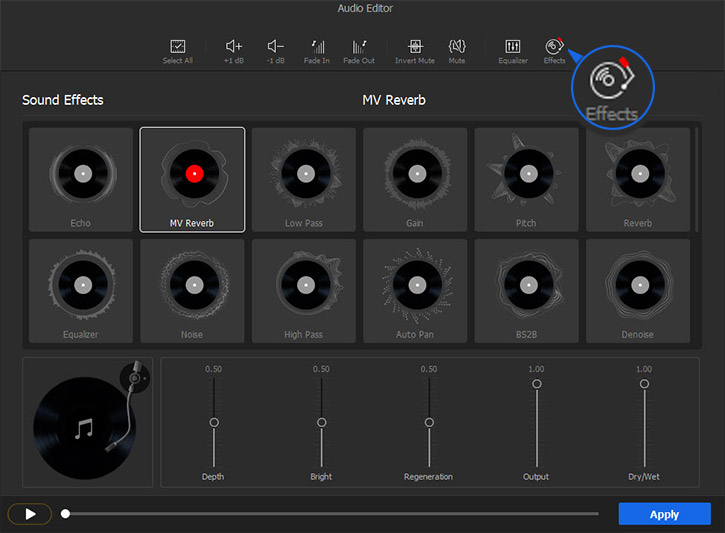Increase volume with +1 dB icon
The height and width of the screenshot is (533, 725).
pyautogui.click(x=234, y=47)
